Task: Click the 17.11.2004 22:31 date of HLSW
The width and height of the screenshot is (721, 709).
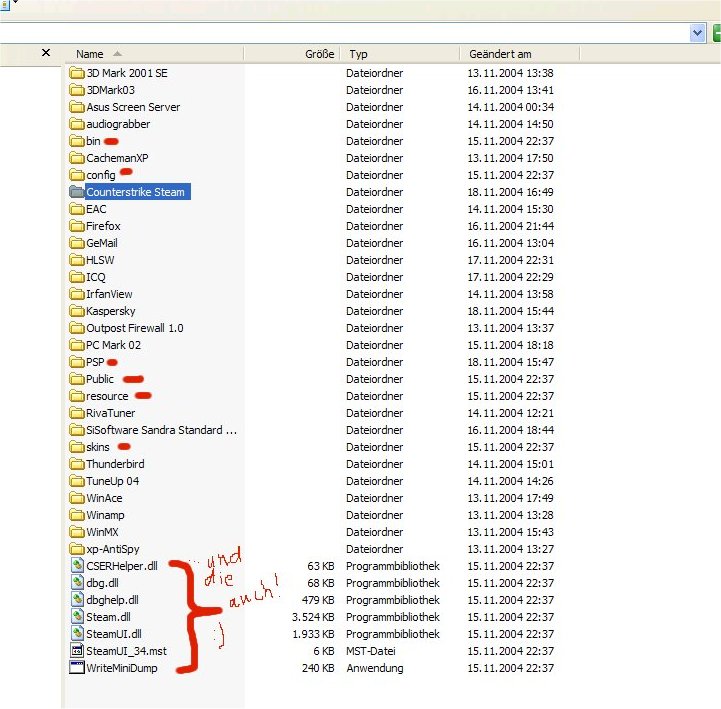Action: coord(510,260)
